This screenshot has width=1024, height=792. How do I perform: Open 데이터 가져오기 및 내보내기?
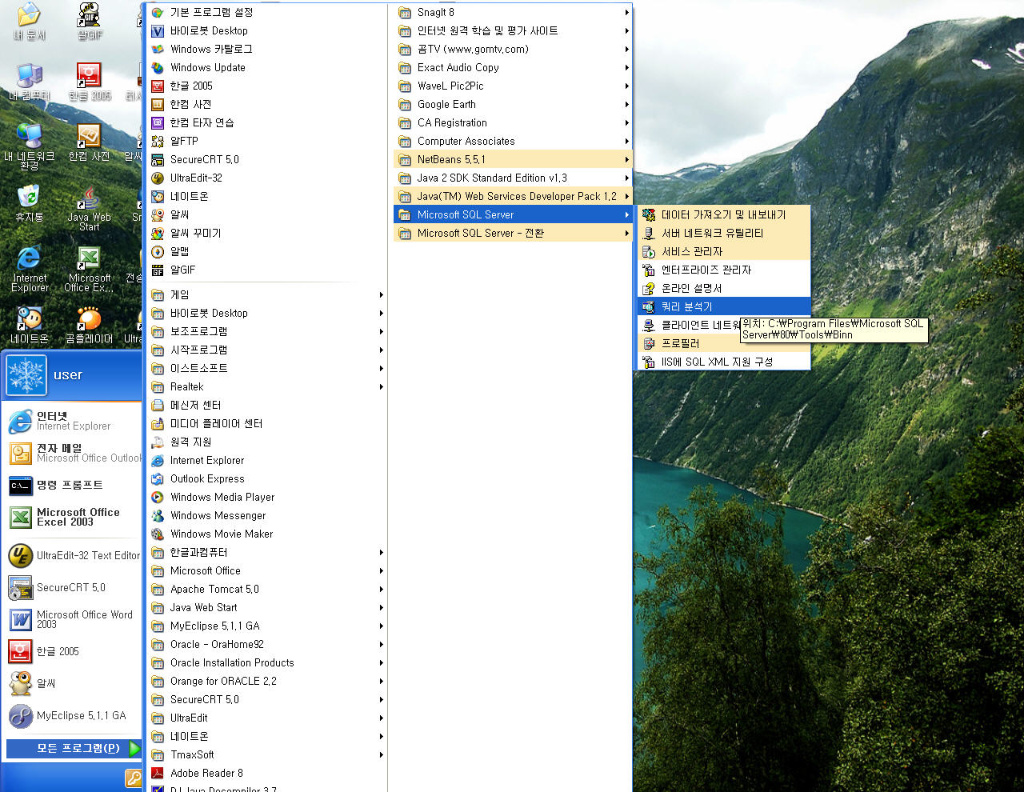pyautogui.click(x=724, y=215)
